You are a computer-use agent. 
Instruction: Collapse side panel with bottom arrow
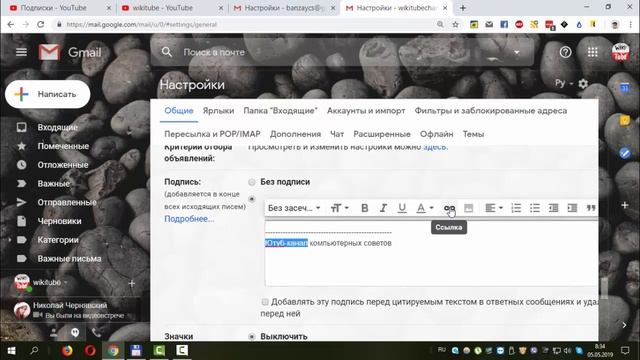click(624, 325)
